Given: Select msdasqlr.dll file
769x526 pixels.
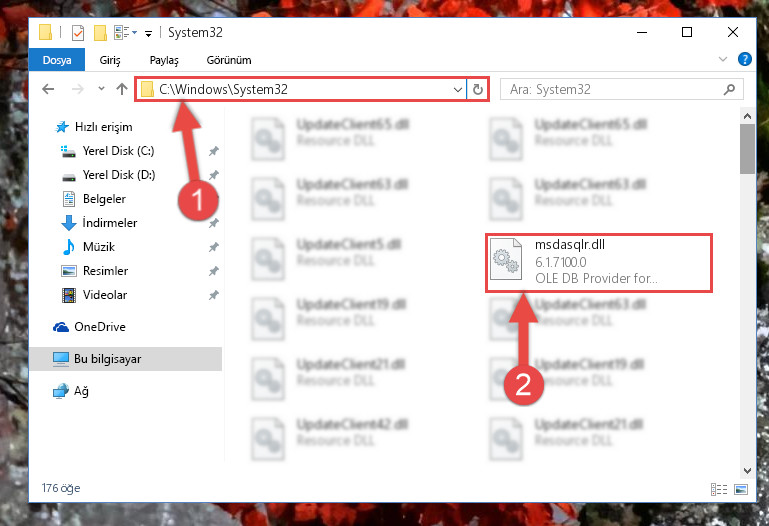Looking at the screenshot, I should tap(598, 263).
